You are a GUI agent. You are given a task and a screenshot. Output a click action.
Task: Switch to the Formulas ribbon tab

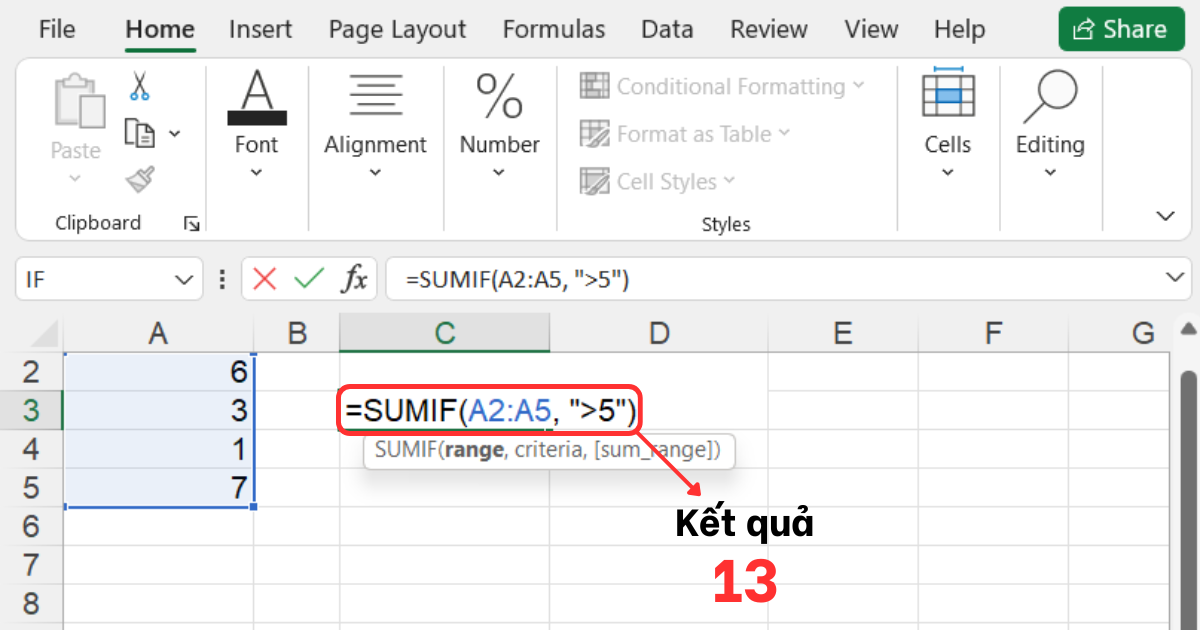(554, 29)
